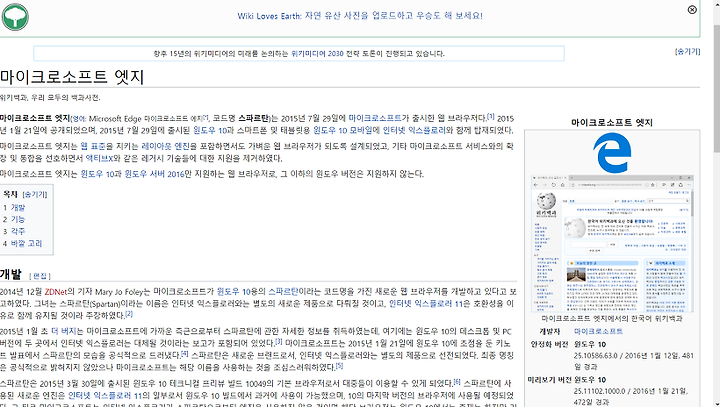Follow the 레이아웃 엔진 link
The height and width of the screenshot is (407, 720).
(165, 146)
